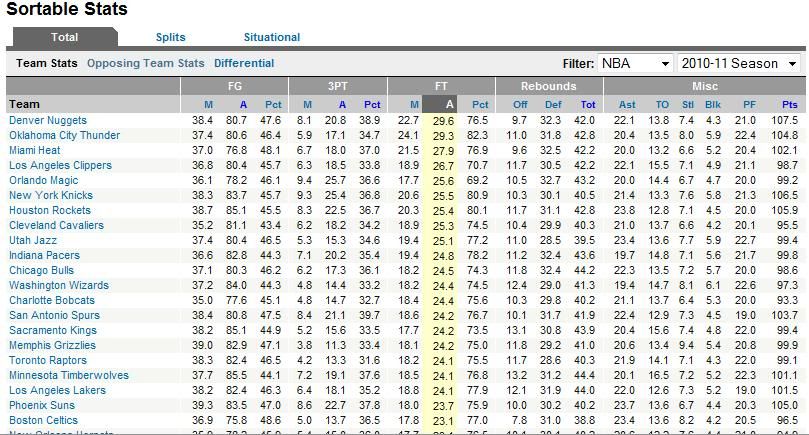This screenshot has height=435, width=809.
Task: Open Houston Rockets team link
Action: point(50,210)
